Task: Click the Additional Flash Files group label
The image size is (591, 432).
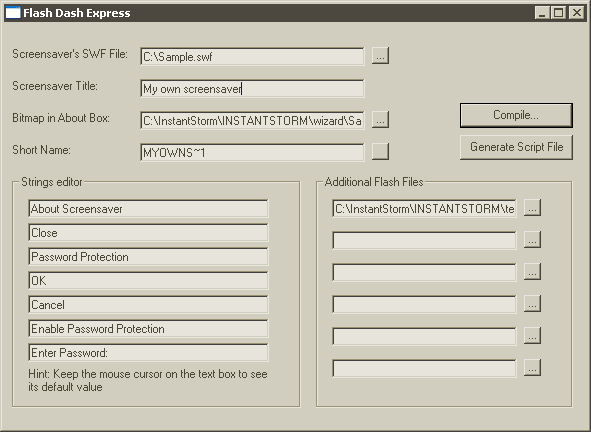Action: (374, 182)
